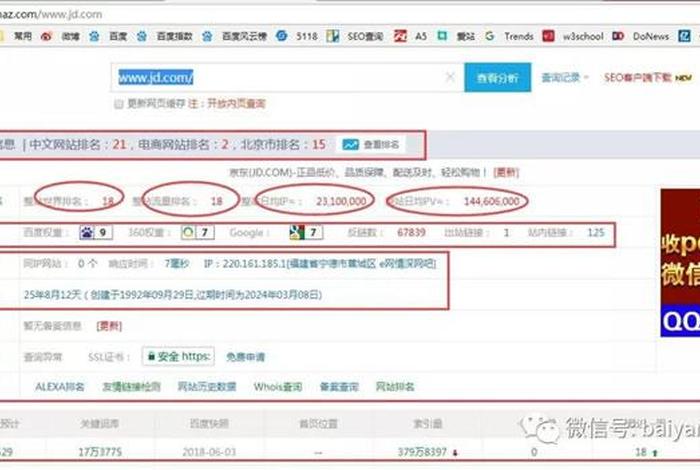
Task: Open the 常用 bookmarks folder
Action: click(16, 37)
